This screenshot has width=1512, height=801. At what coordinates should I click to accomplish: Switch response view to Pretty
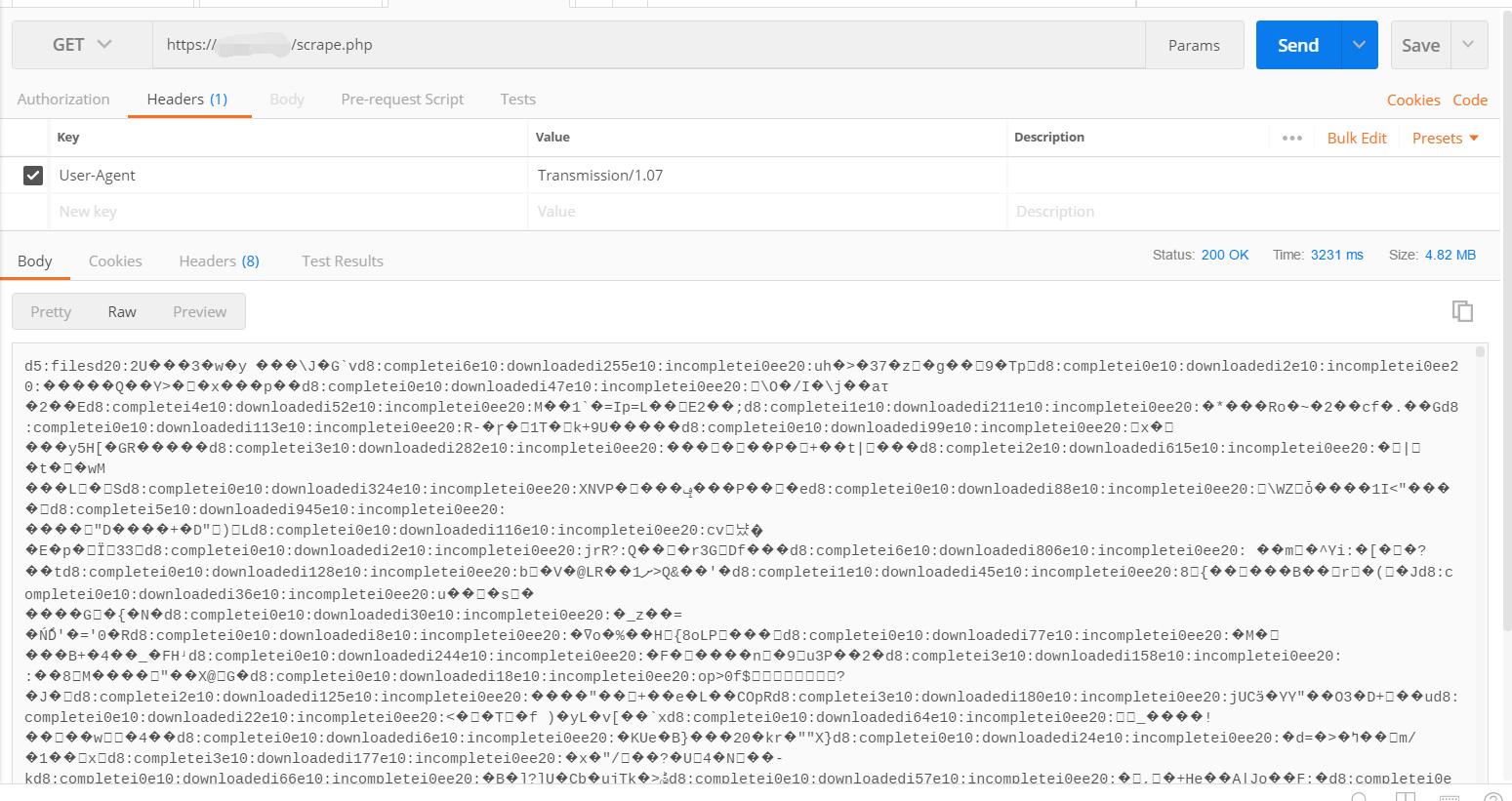click(x=51, y=311)
